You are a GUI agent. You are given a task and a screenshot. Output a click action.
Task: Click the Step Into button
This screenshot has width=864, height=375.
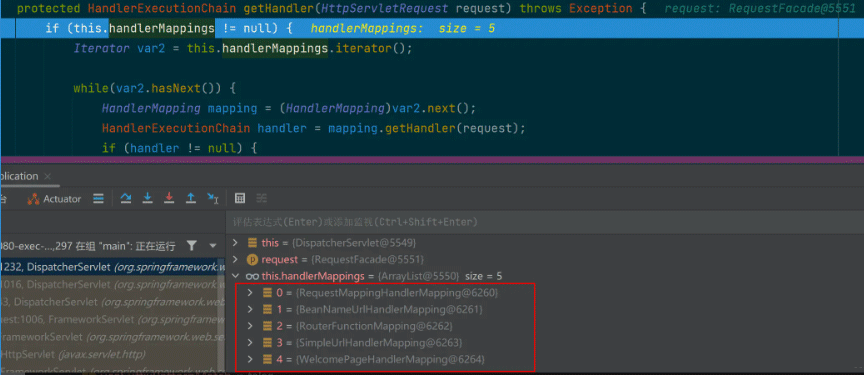click(147, 198)
